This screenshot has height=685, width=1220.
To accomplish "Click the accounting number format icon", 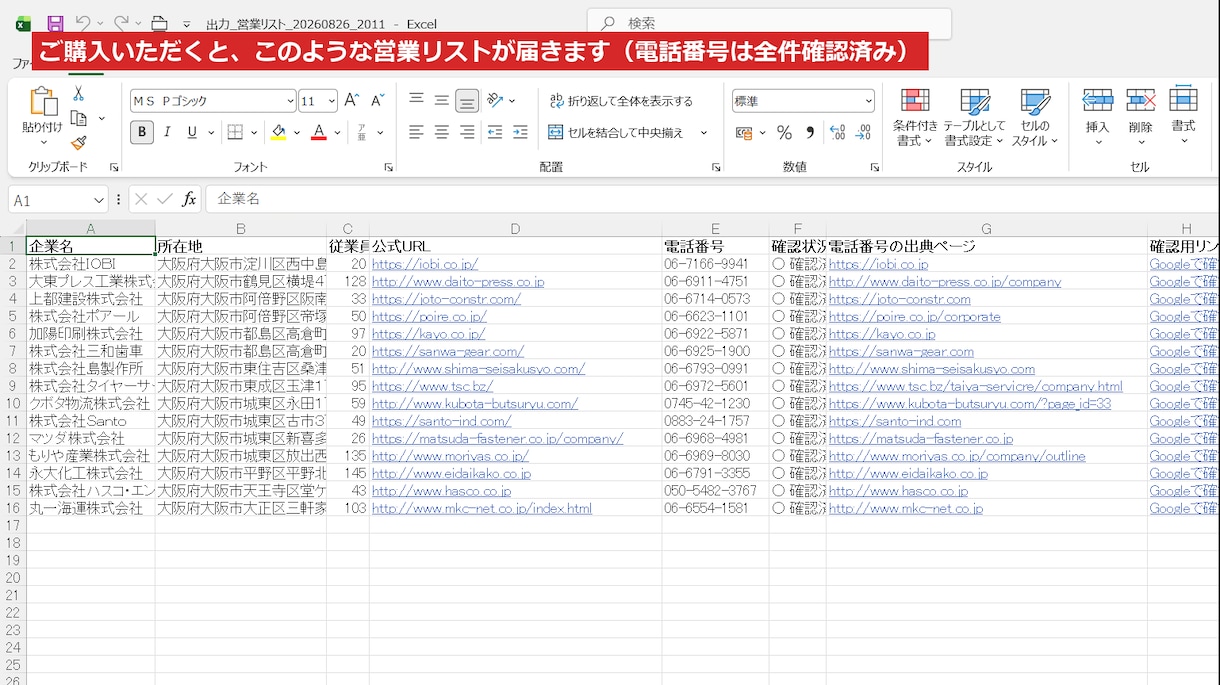I will click(x=743, y=132).
